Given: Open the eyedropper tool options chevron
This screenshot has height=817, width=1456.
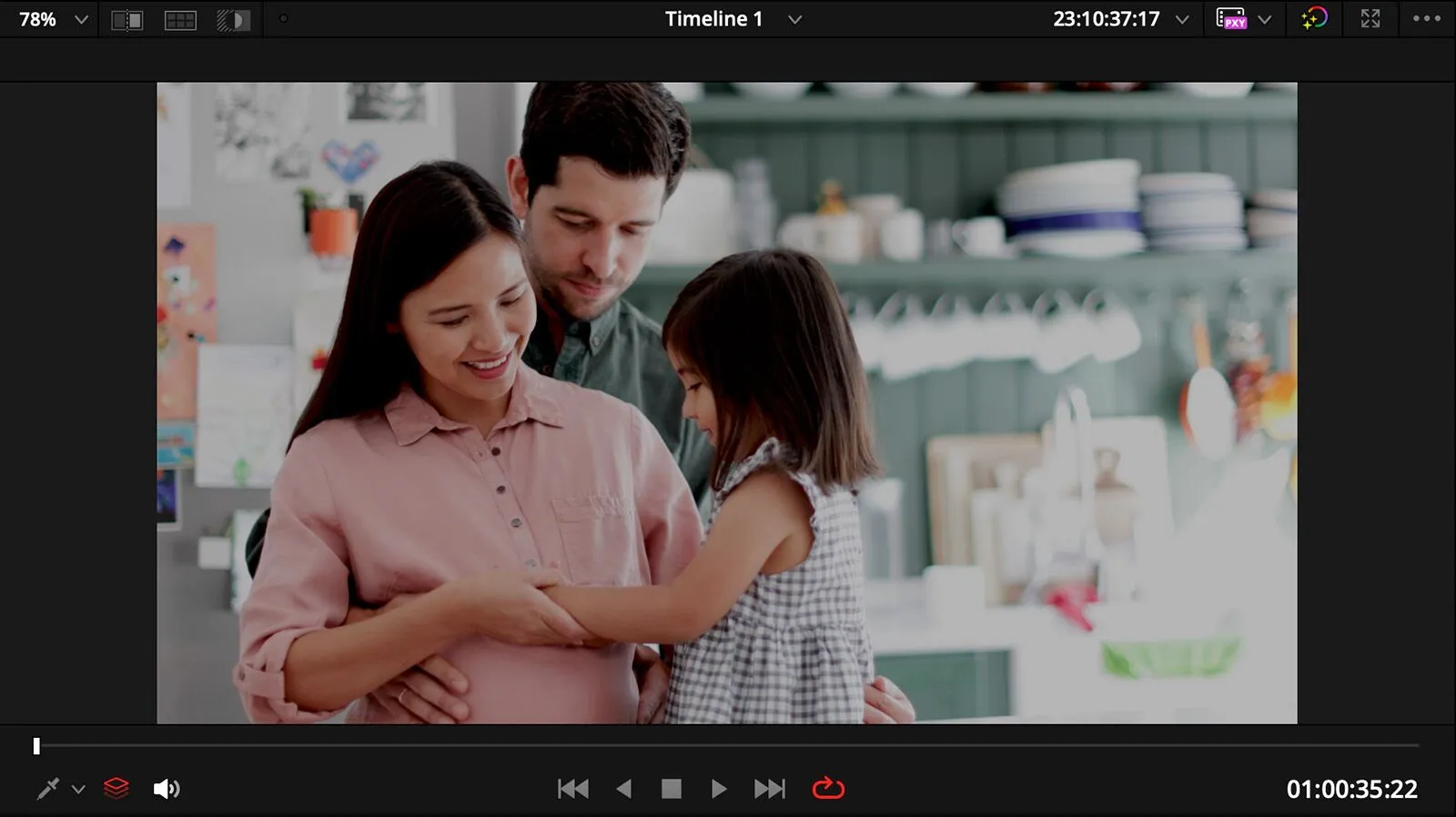Looking at the screenshot, I should [78, 790].
